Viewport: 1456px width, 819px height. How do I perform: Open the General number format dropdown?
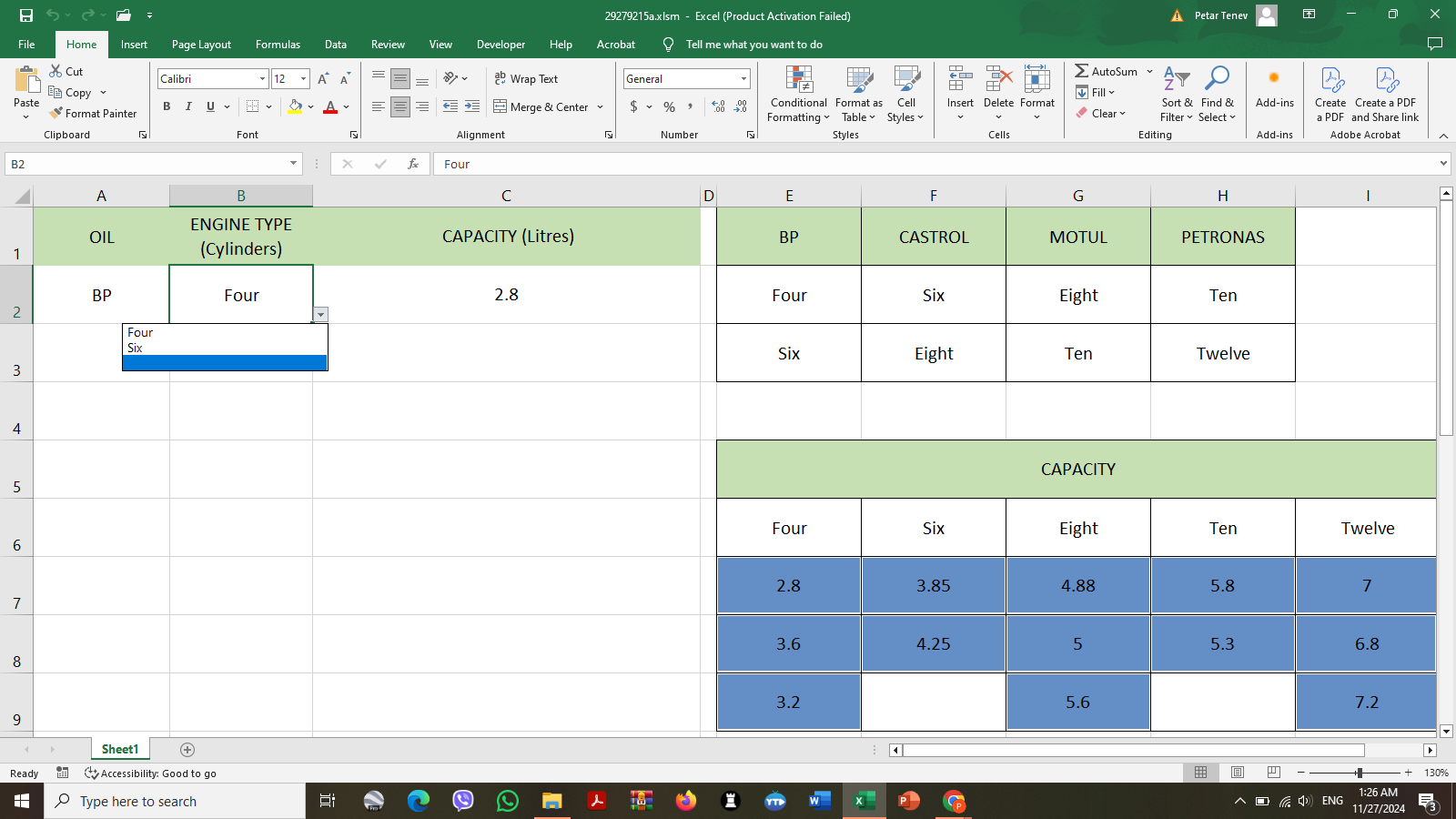tap(744, 79)
